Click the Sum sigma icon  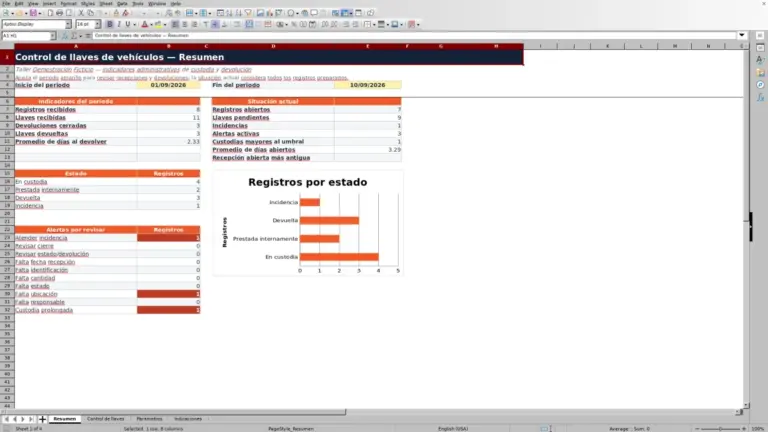pos(74,36)
